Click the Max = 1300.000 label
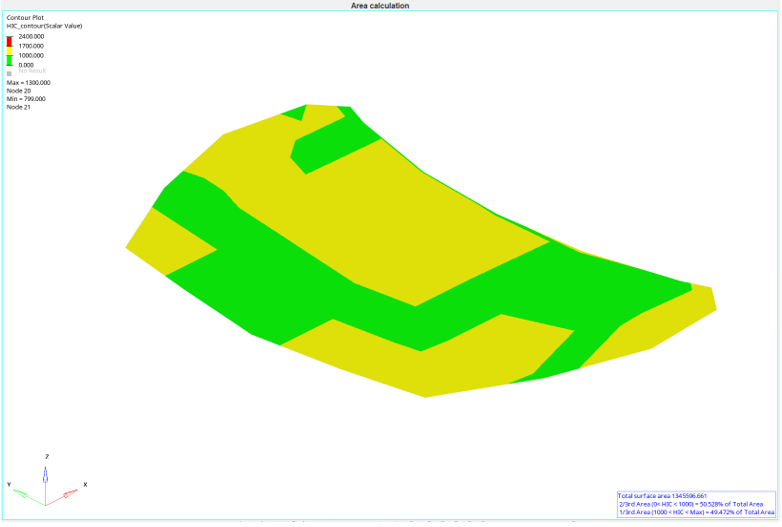782x527 pixels. (x=28, y=83)
